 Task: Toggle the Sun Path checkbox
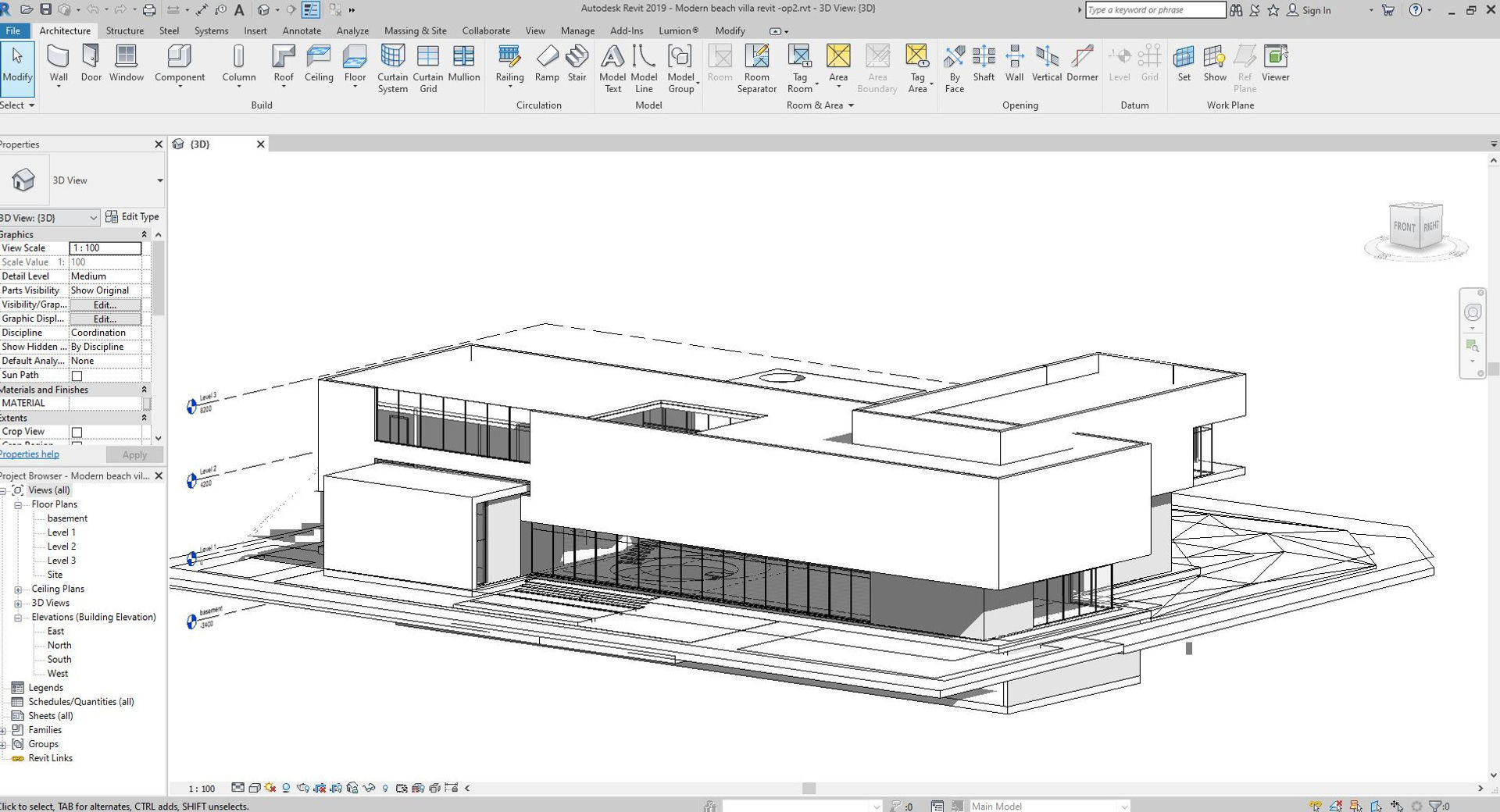[77, 376]
